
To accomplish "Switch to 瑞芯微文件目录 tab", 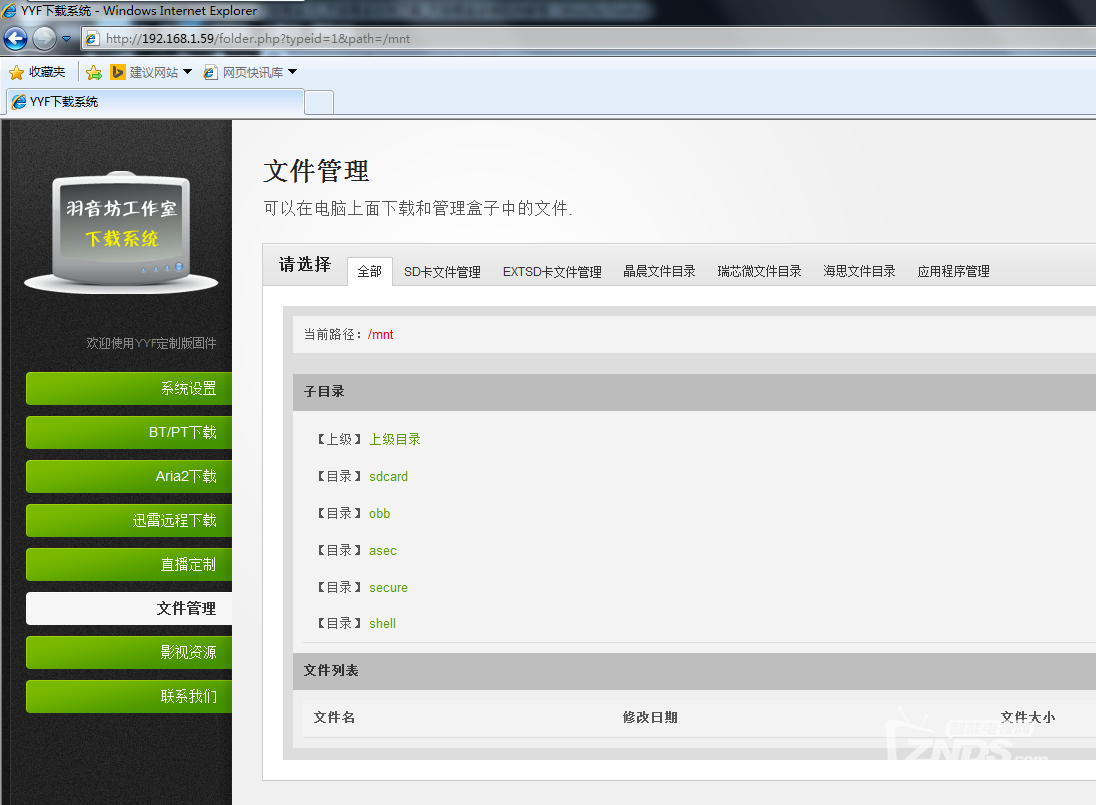I will (759, 271).
